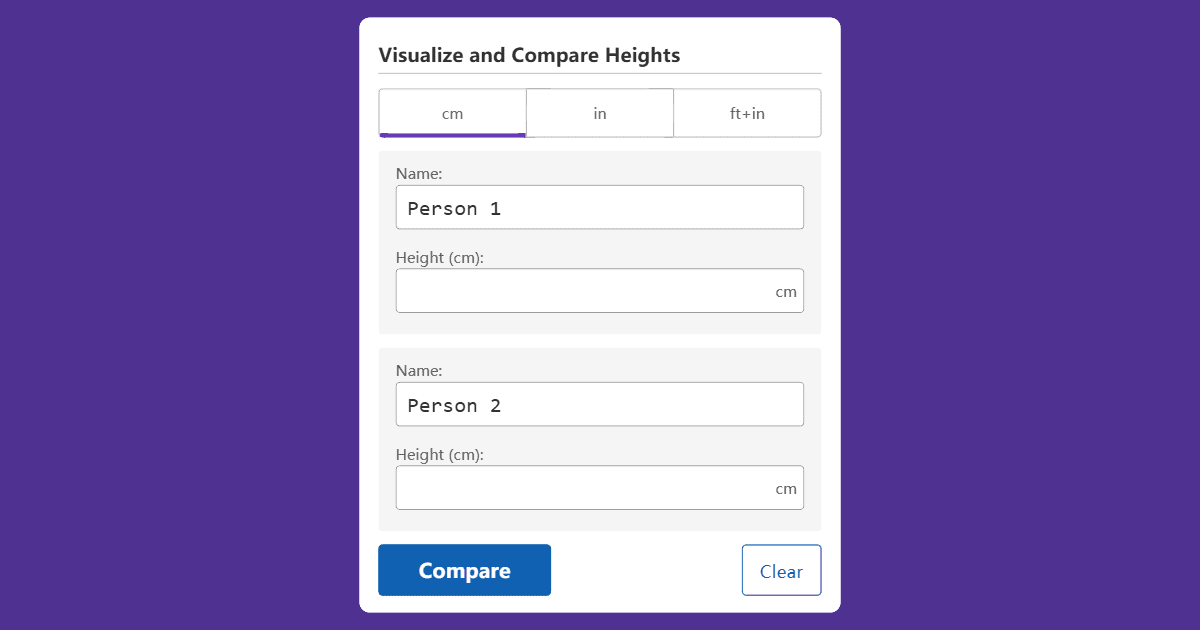The height and width of the screenshot is (630, 1200).
Task: Click the Person 1 name input field
Action: [x=600, y=207]
